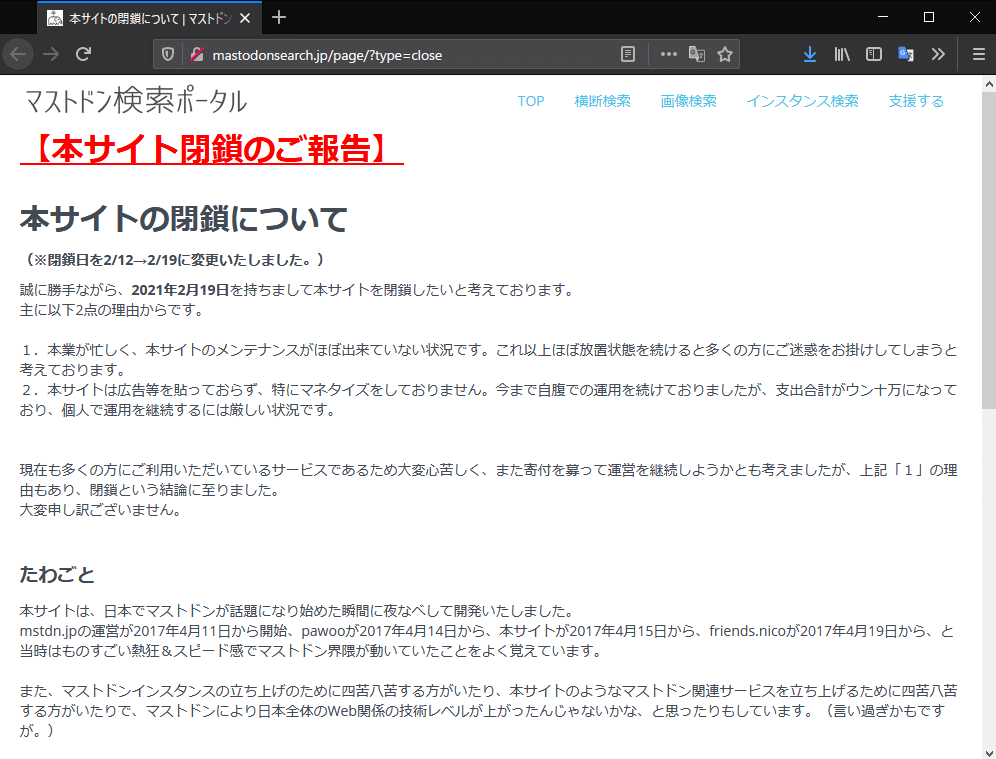Open the downloads arrow panel
996x759 pixels.
pos(809,55)
